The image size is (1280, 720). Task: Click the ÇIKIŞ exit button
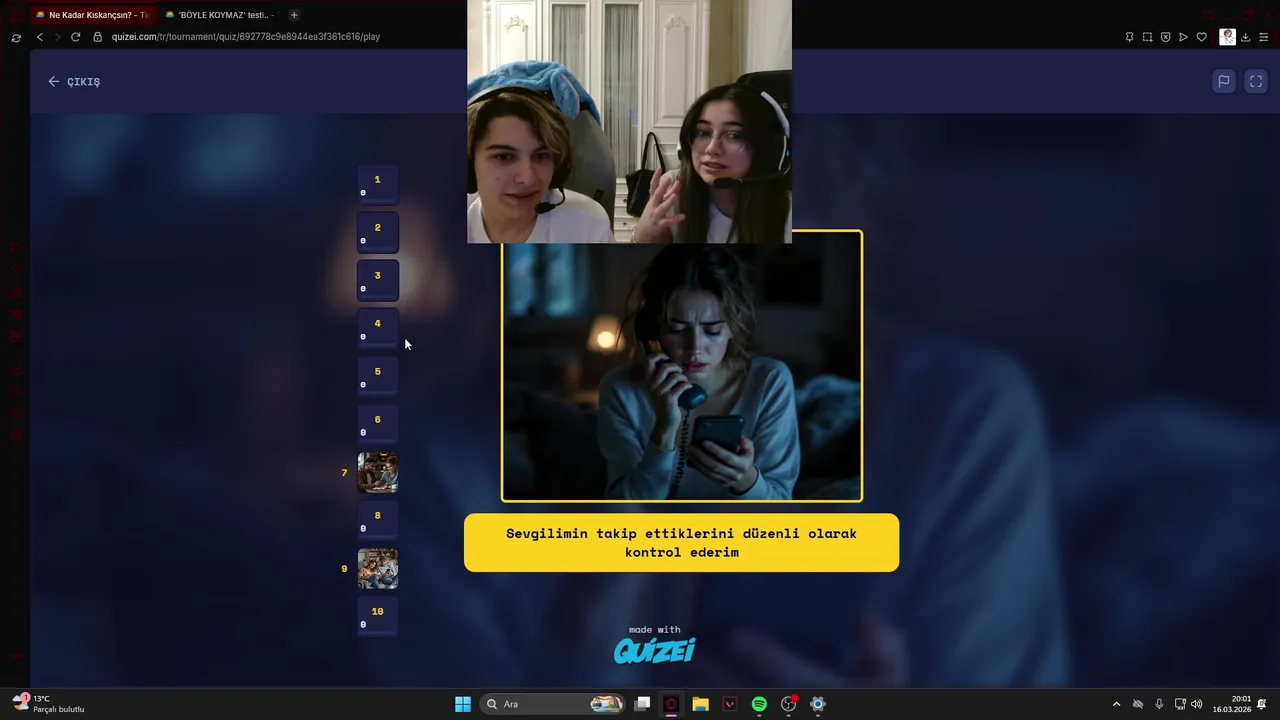pos(74,82)
